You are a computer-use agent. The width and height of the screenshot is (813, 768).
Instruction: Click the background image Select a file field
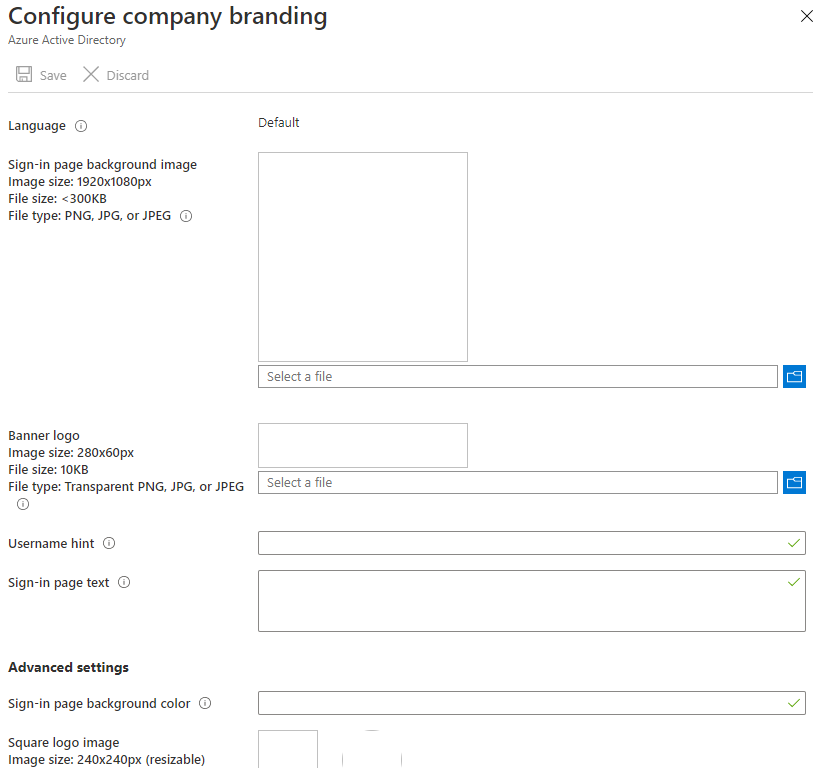pyautogui.click(x=517, y=376)
